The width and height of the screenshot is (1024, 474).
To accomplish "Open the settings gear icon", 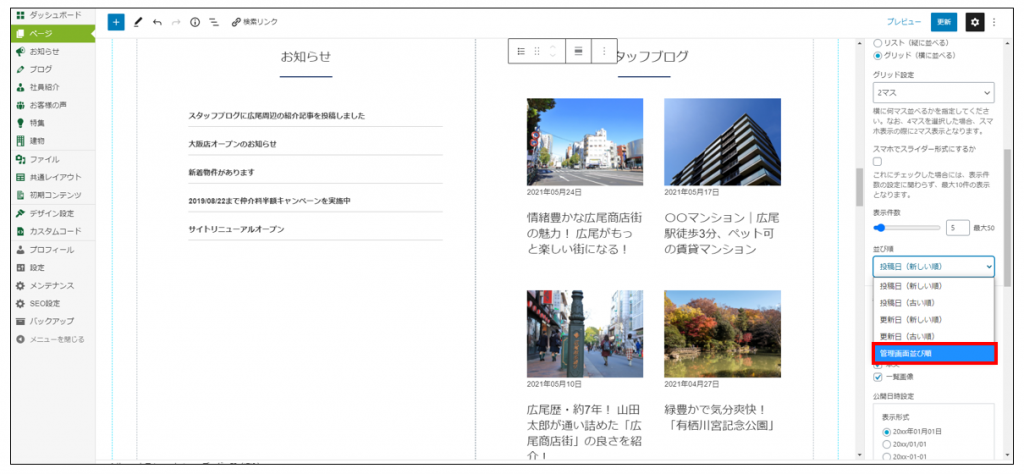I will tap(974, 21).
